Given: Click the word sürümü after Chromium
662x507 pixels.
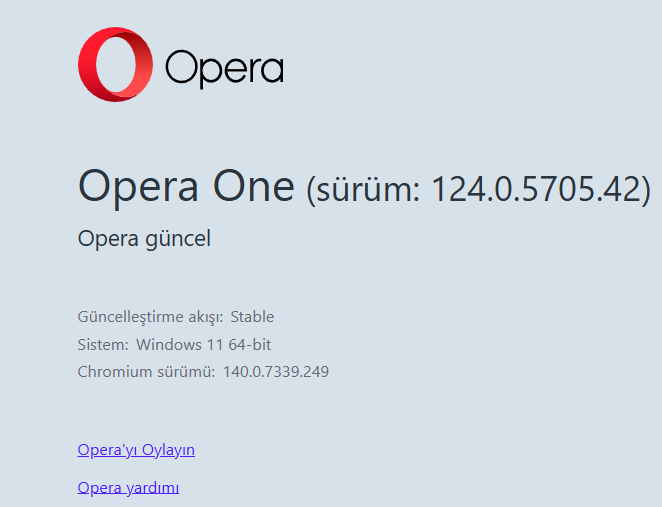Looking at the screenshot, I should point(183,372).
